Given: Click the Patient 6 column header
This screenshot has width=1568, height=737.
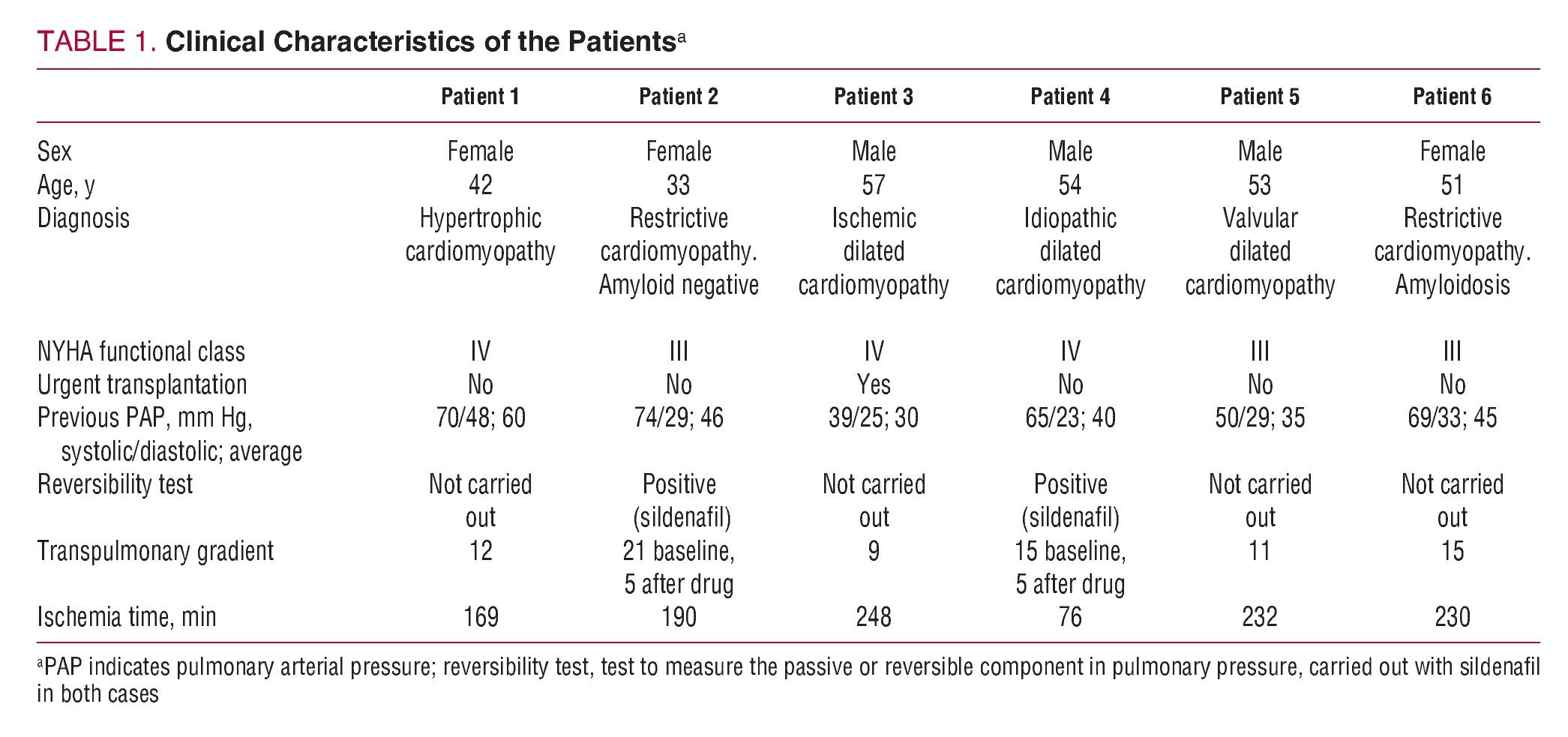Looking at the screenshot, I should tap(1452, 97).
